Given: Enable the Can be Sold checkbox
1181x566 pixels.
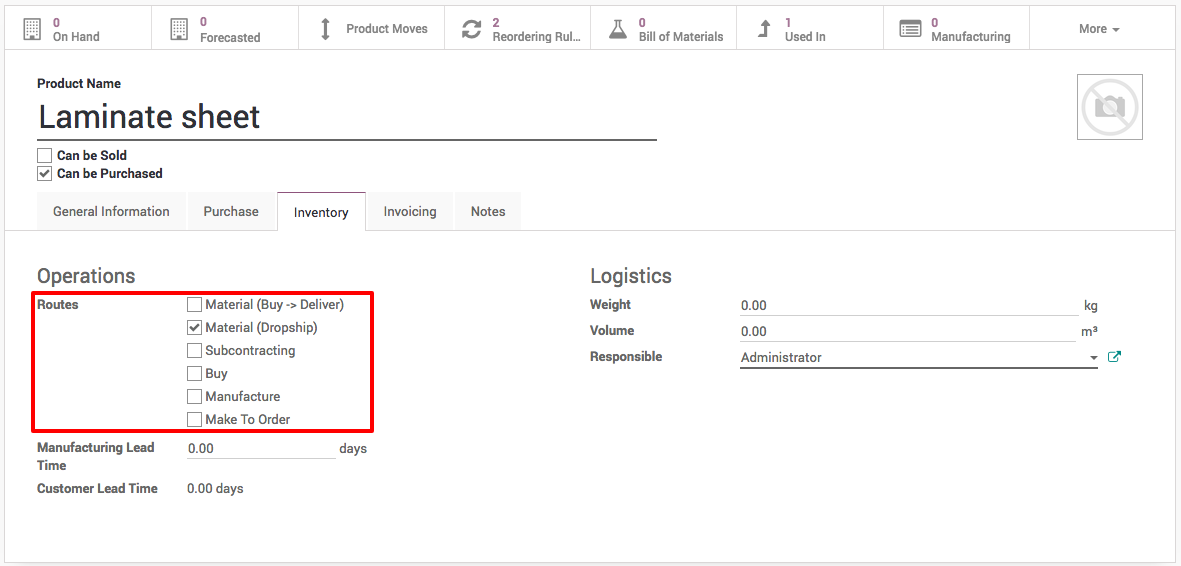Looking at the screenshot, I should [44, 155].
